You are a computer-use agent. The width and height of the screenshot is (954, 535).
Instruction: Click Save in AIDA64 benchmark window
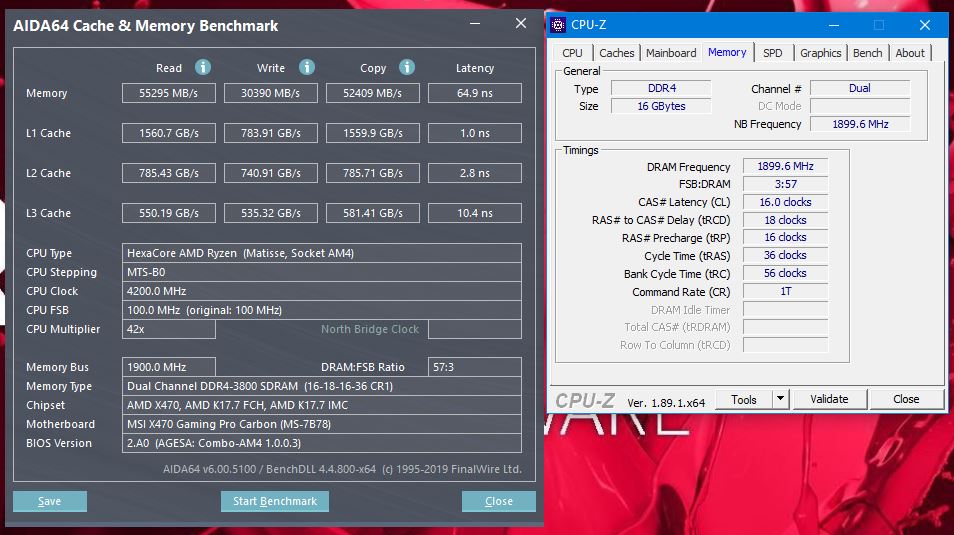coord(50,501)
